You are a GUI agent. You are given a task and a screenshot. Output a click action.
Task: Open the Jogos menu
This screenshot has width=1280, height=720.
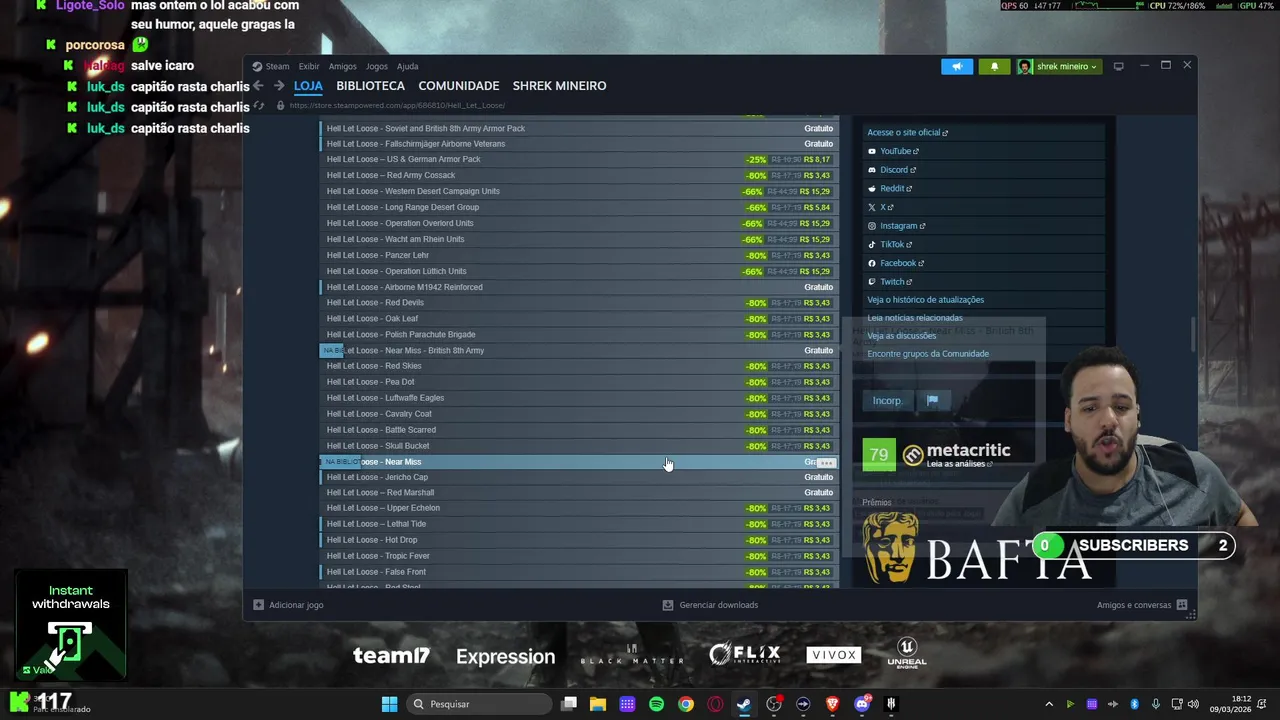click(x=377, y=66)
